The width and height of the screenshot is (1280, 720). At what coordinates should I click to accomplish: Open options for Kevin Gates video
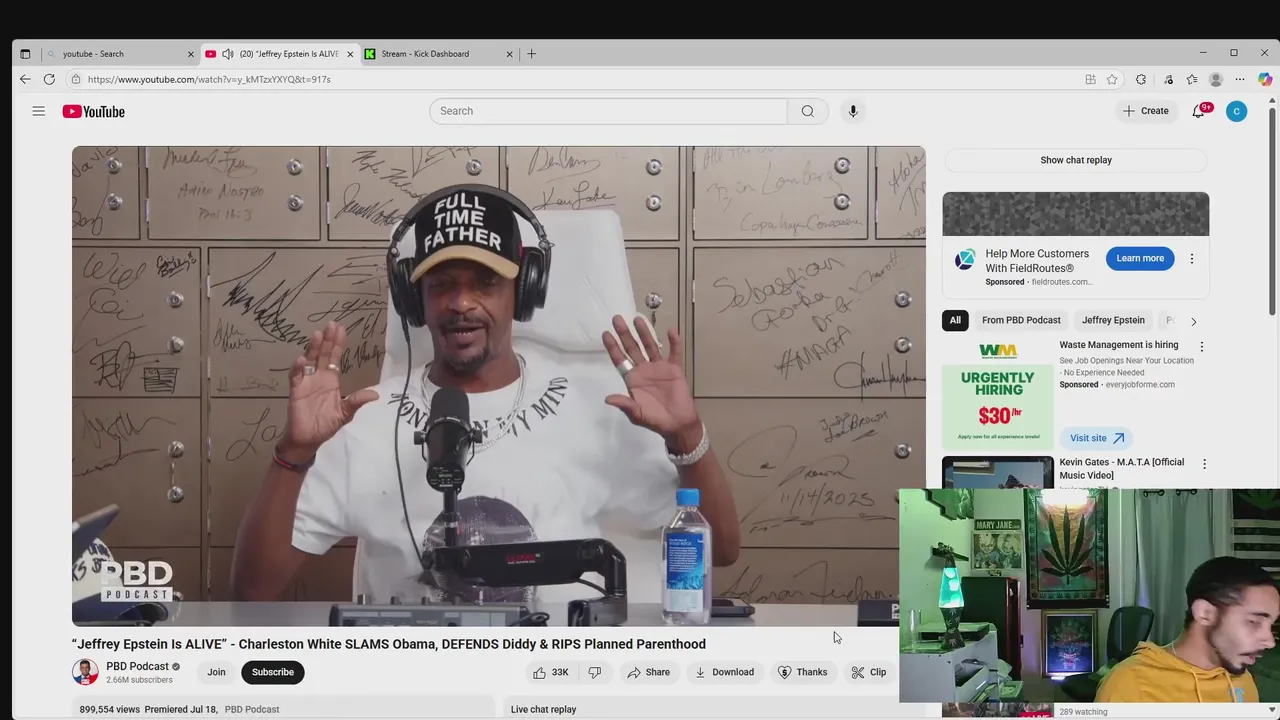(1204, 464)
